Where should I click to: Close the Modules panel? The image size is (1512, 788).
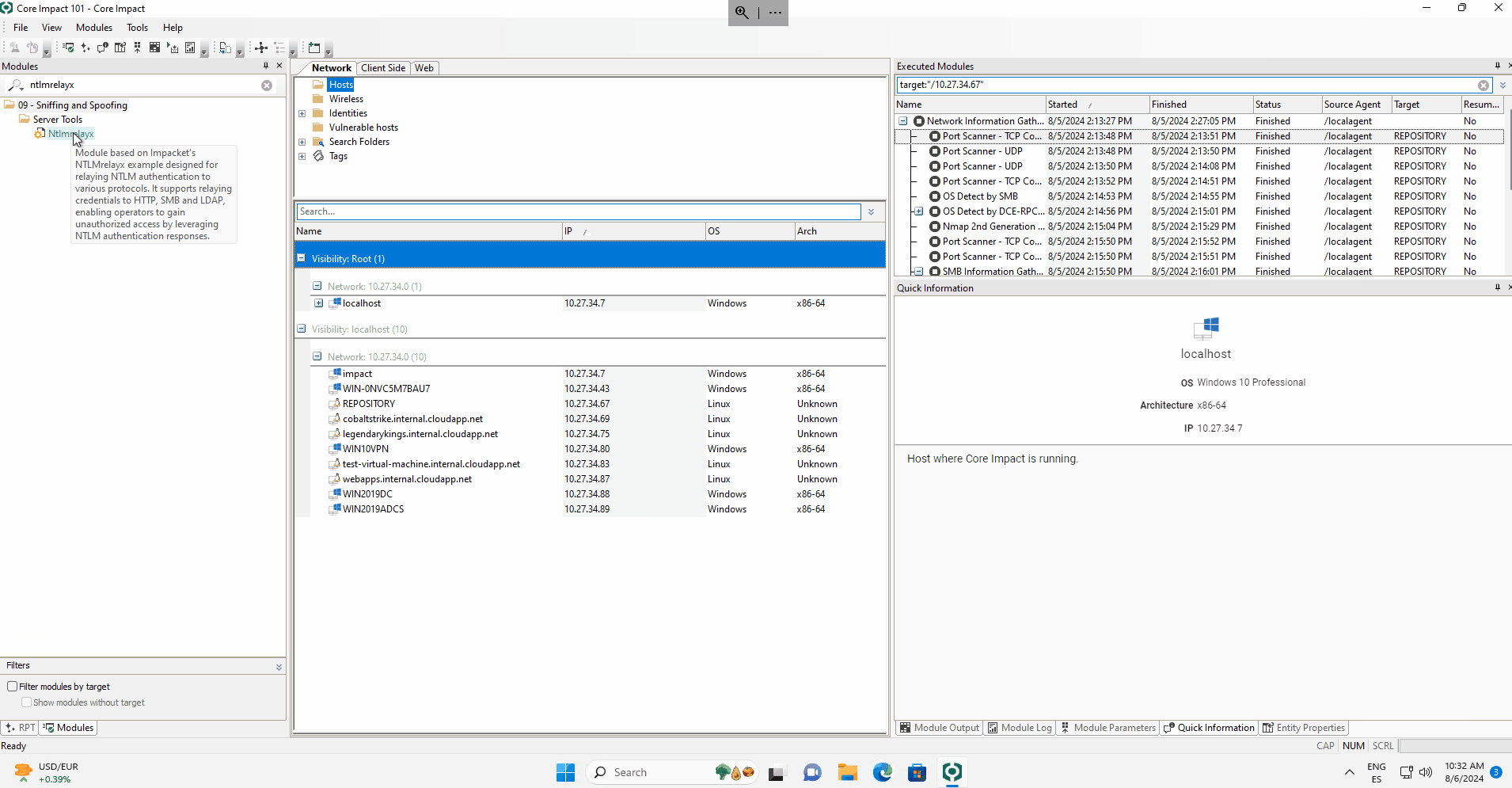279,66
